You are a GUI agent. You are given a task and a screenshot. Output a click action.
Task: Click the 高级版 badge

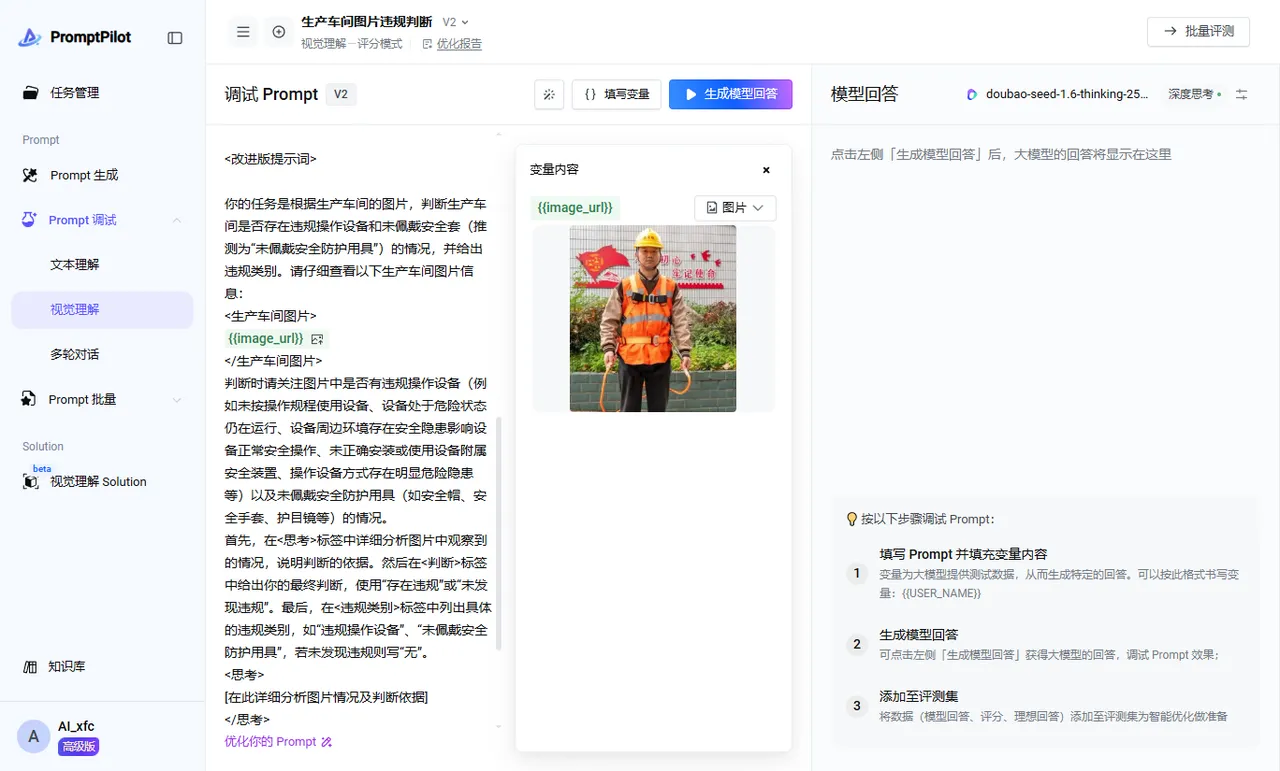[x=78, y=747]
